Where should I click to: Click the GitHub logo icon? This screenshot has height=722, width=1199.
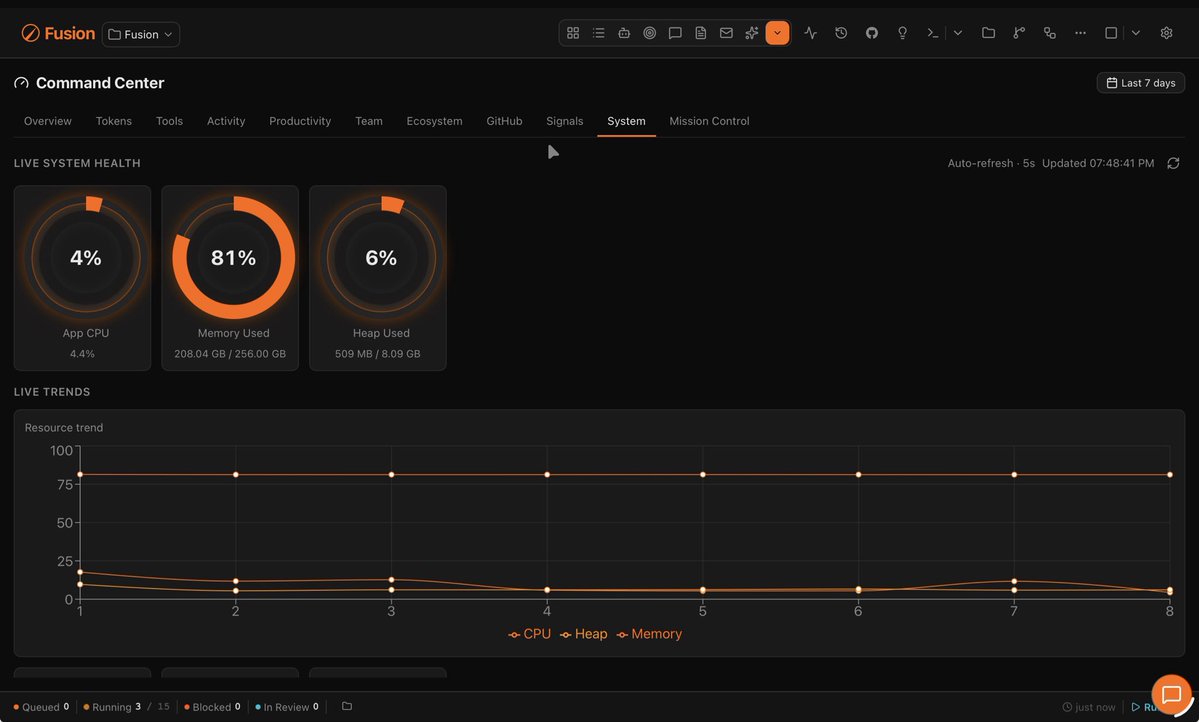pyautogui.click(x=872, y=33)
